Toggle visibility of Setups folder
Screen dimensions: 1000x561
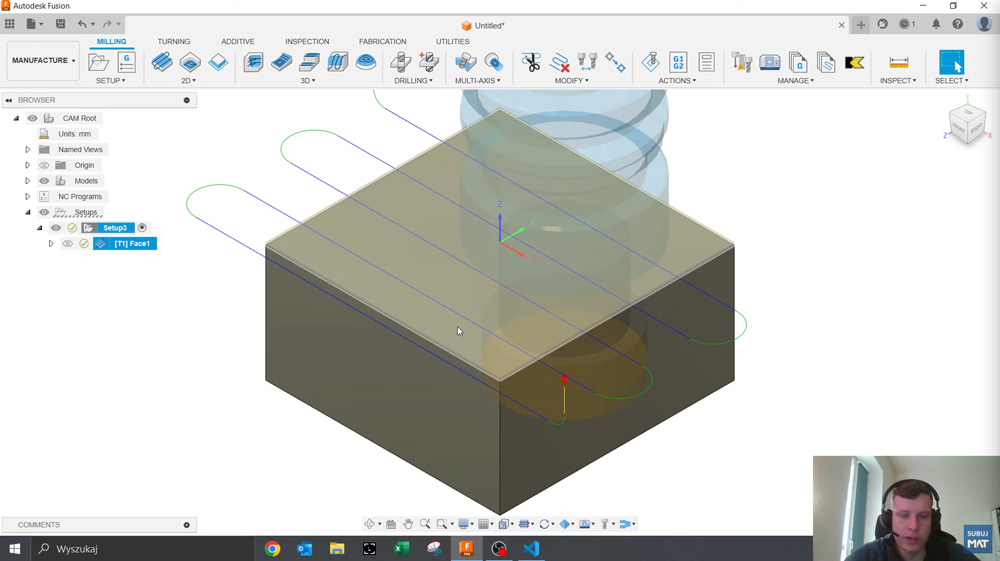pyautogui.click(x=44, y=212)
